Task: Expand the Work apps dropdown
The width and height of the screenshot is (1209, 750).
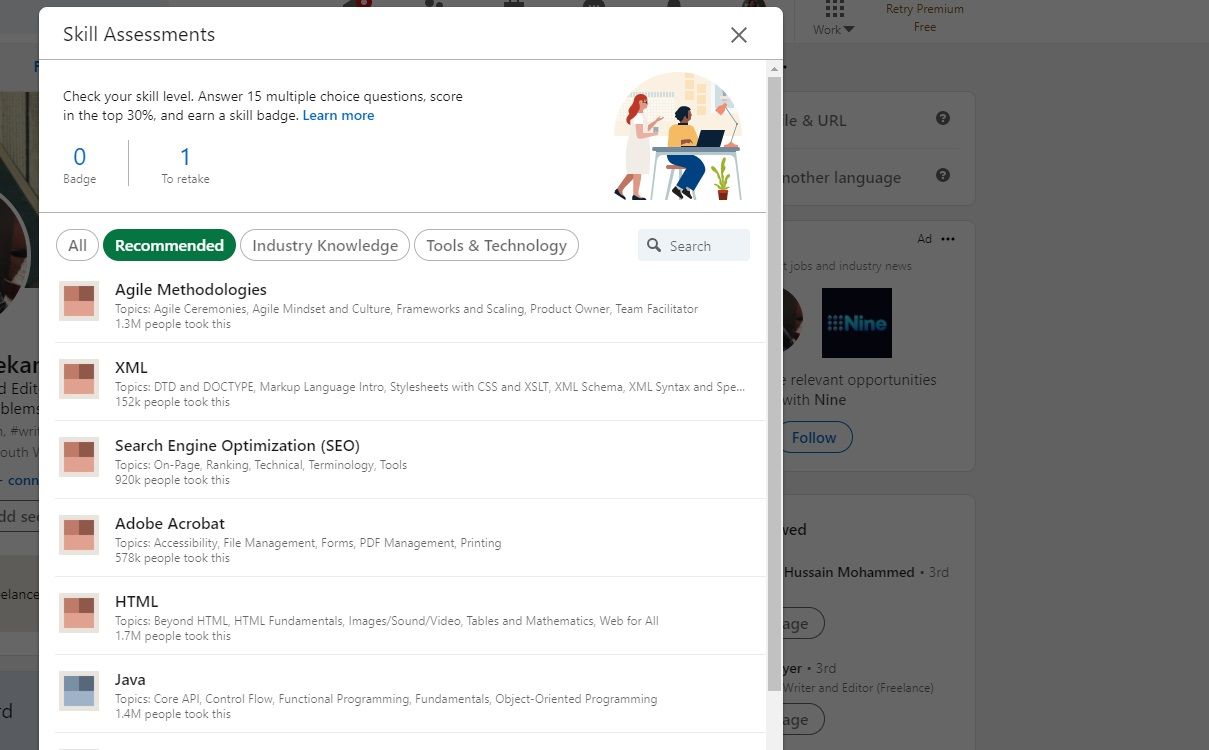Action: click(x=834, y=19)
